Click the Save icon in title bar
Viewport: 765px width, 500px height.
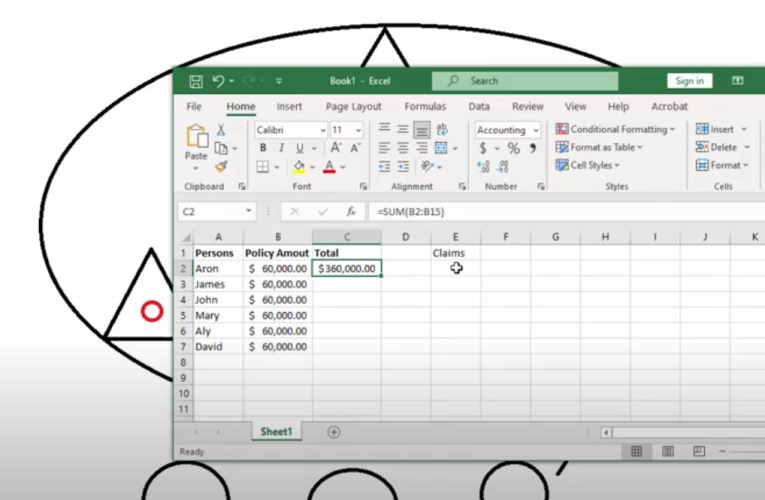[x=196, y=81]
